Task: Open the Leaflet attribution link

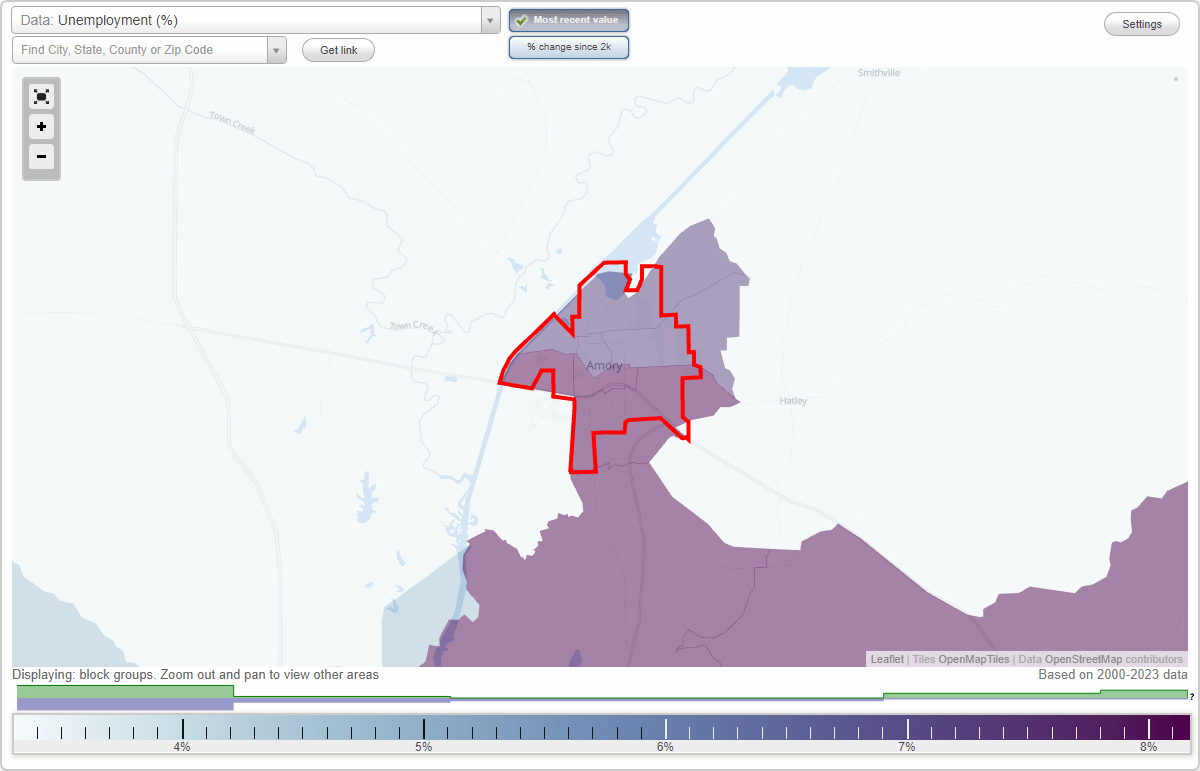Action: pos(887,659)
